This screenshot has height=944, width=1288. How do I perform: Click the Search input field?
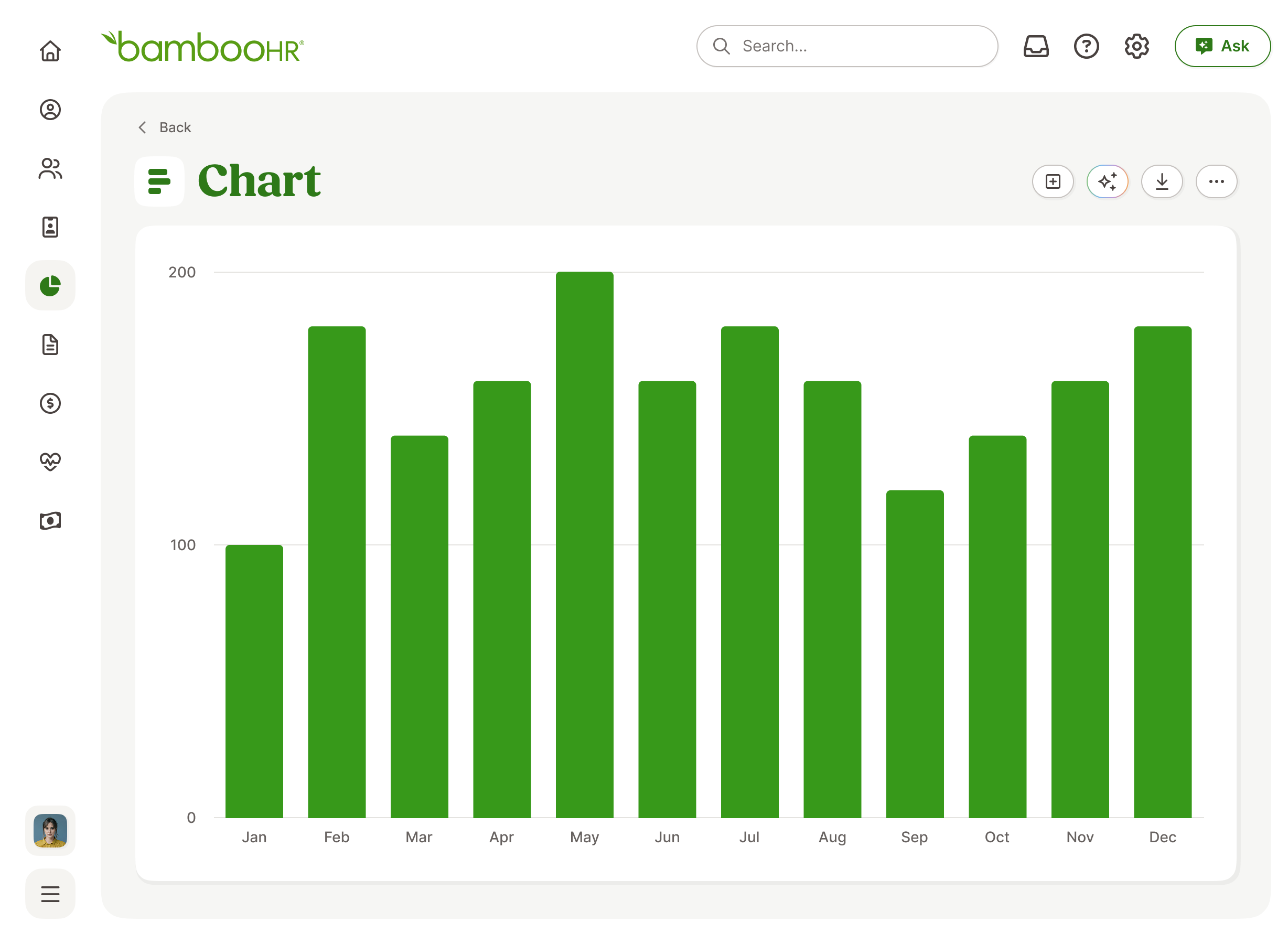point(847,46)
